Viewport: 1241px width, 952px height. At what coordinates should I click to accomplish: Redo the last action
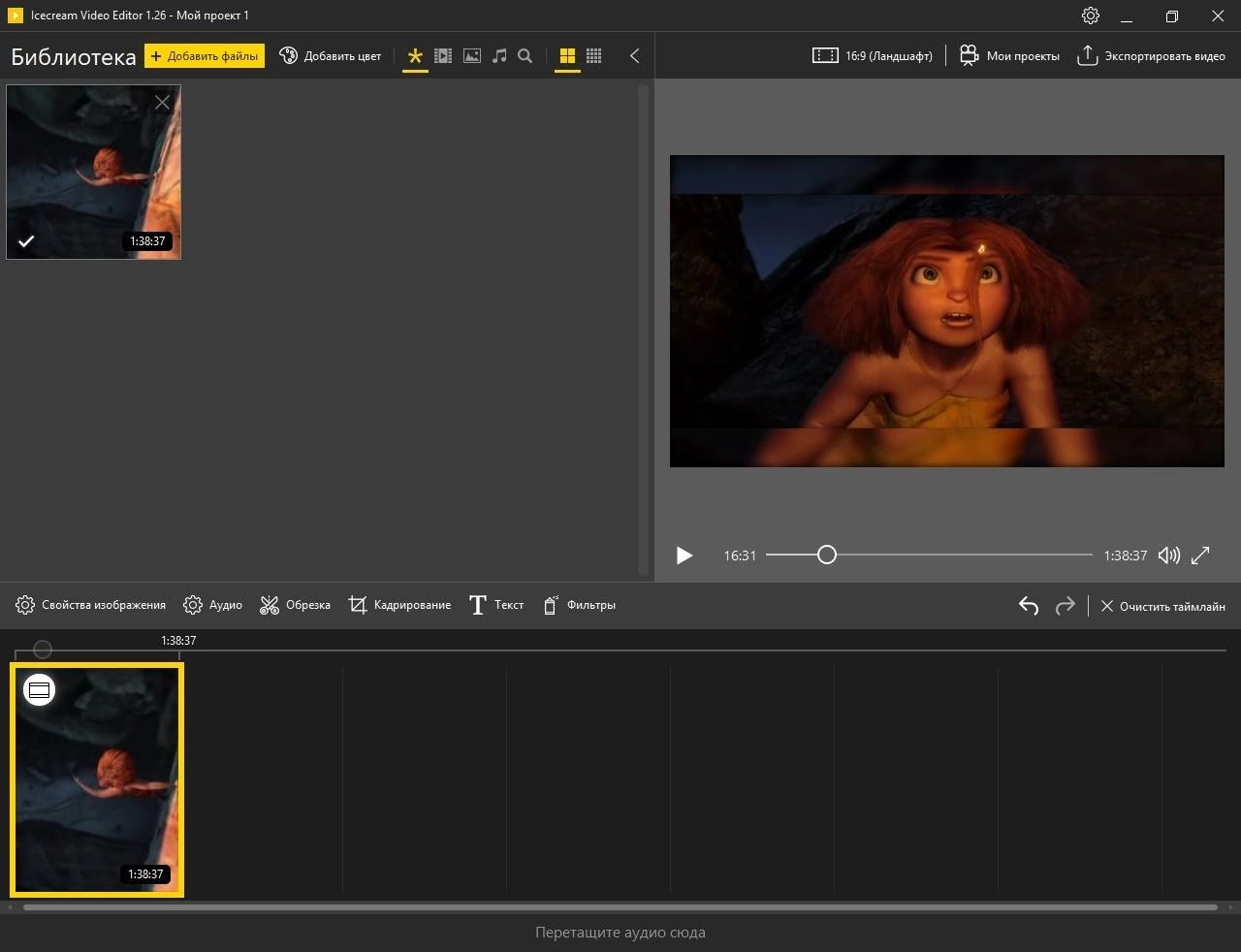[1066, 606]
